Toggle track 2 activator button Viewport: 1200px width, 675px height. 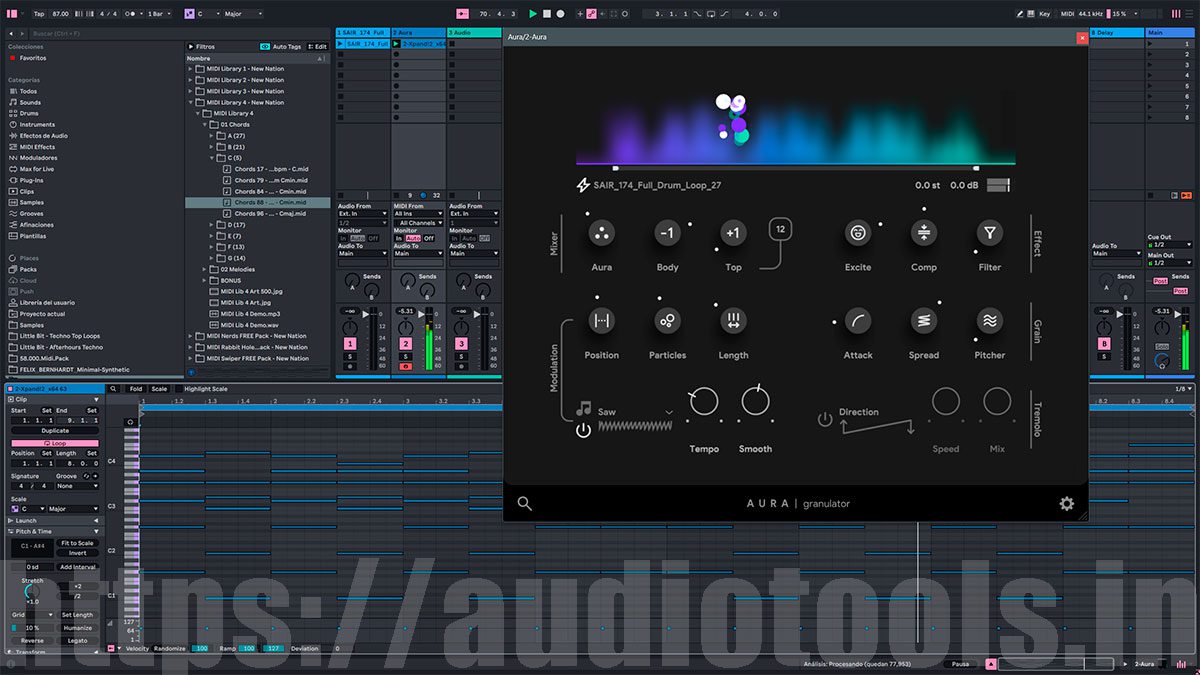(x=406, y=344)
